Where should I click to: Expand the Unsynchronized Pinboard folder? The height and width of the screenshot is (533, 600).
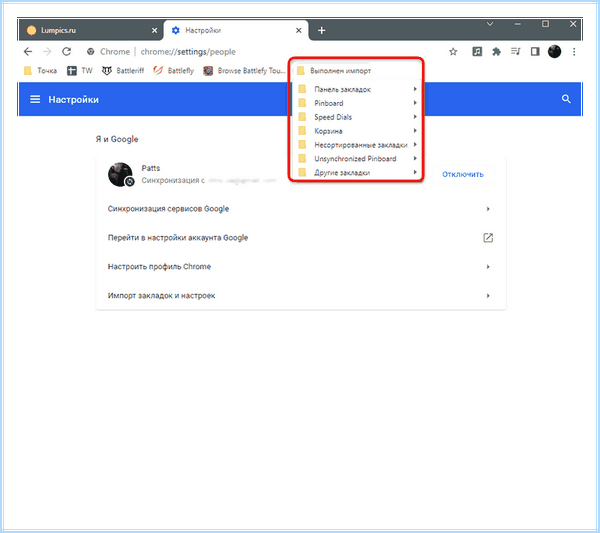click(357, 159)
